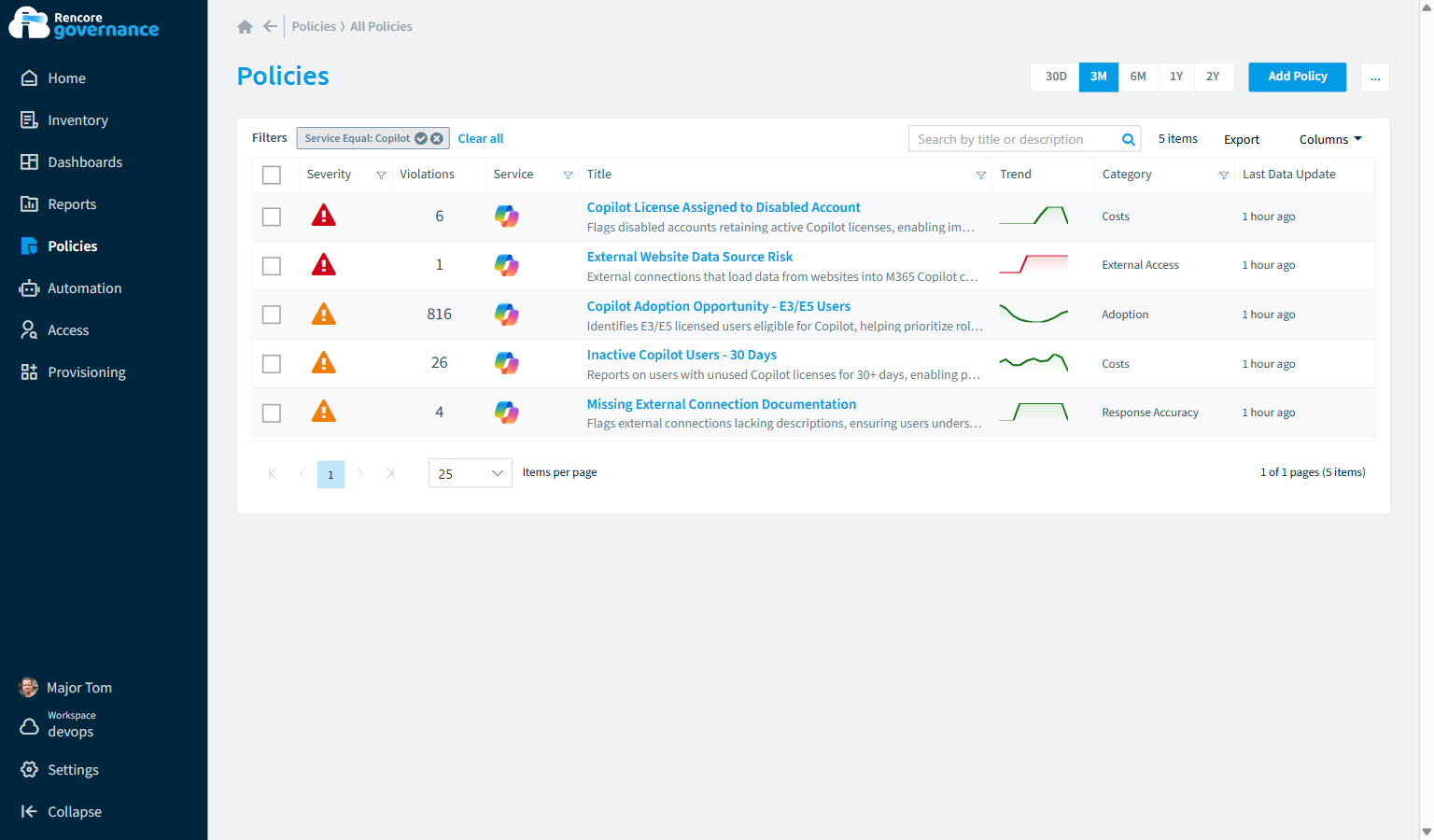Click the search magnifier icon
Viewport: 1434px width, 840px height.
pos(1128,139)
